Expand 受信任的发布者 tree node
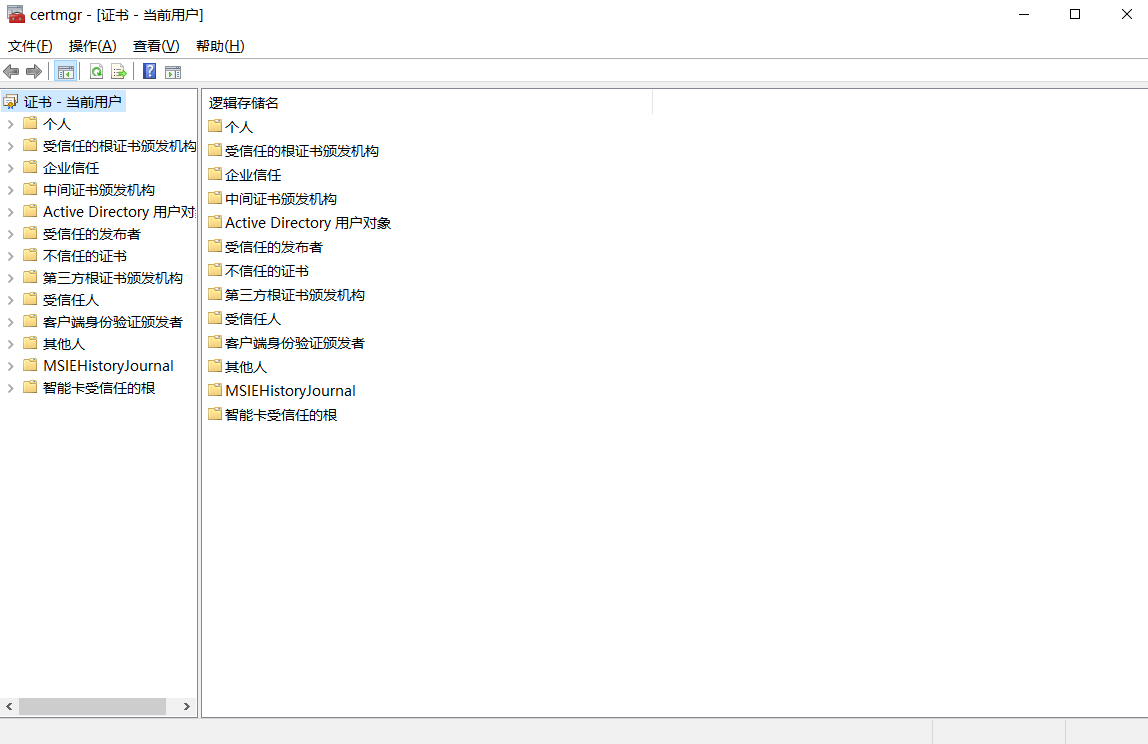Image resolution: width=1148 pixels, height=744 pixels. pyautogui.click(x=10, y=234)
